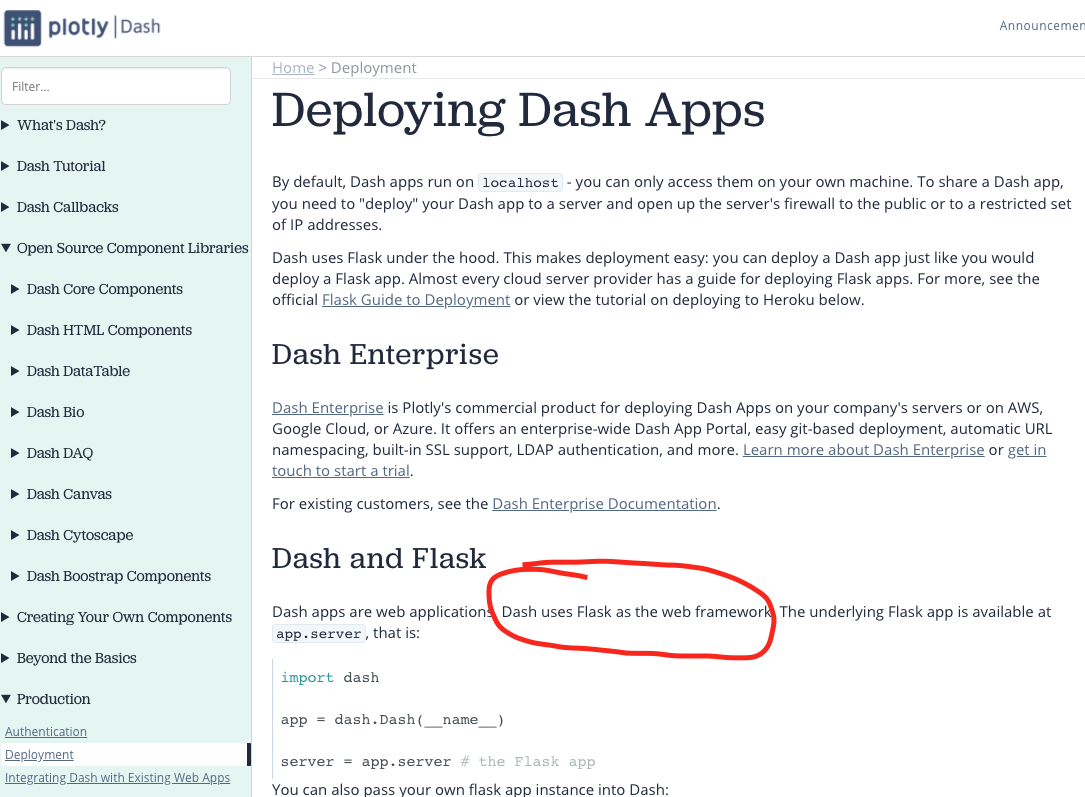Open Dash Enterprise Documentation link
This screenshot has width=1085, height=797.
604,504
